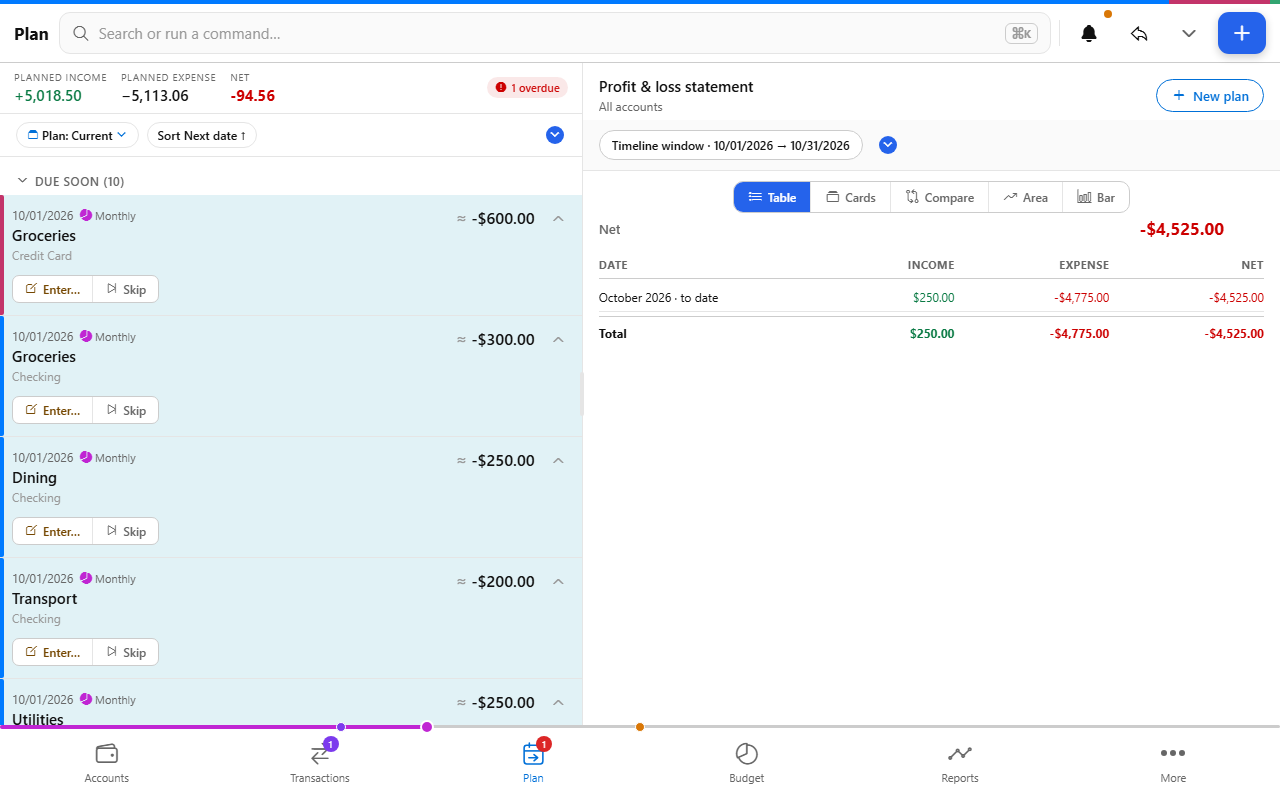The image size is (1280, 800).
Task: Expand the report options chevron beside Timeline window
Action: tap(888, 145)
